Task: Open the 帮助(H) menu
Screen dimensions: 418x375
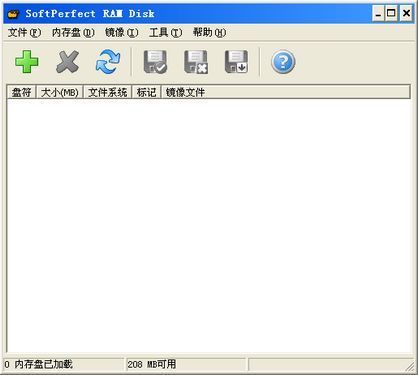Action: pyautogui.click(x=209, y=32)
